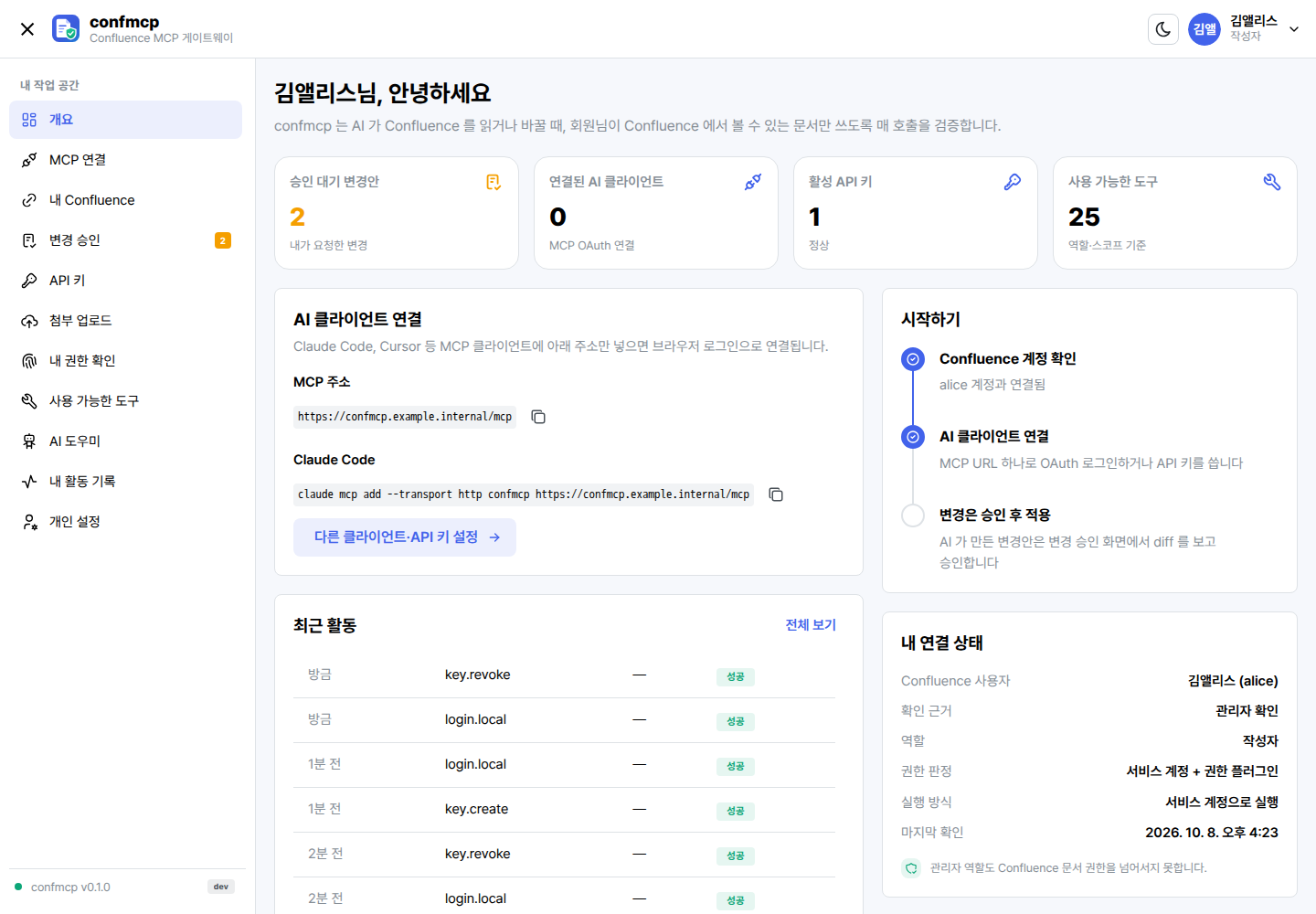Click confmcp v0.1.0 version label
The image size is (1316, 914).
click(70, 887)
